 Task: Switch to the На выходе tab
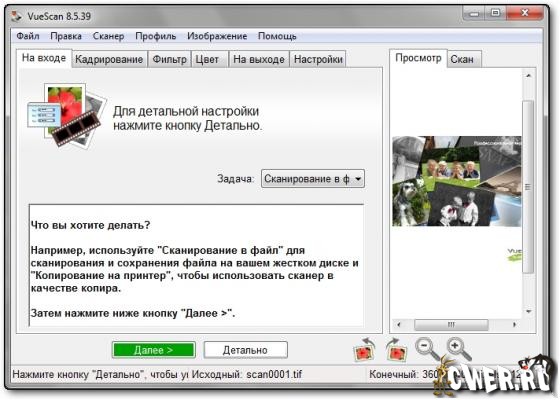259,59
